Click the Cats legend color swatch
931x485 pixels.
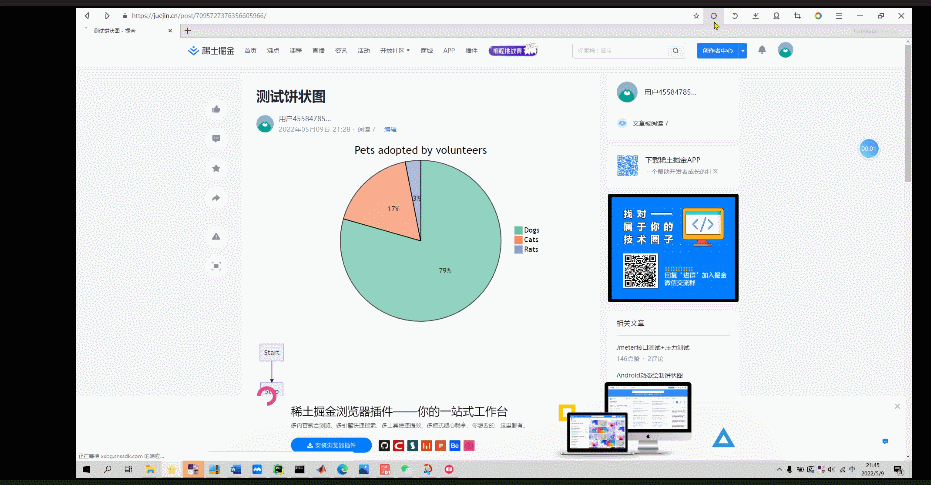pos(518,240)
